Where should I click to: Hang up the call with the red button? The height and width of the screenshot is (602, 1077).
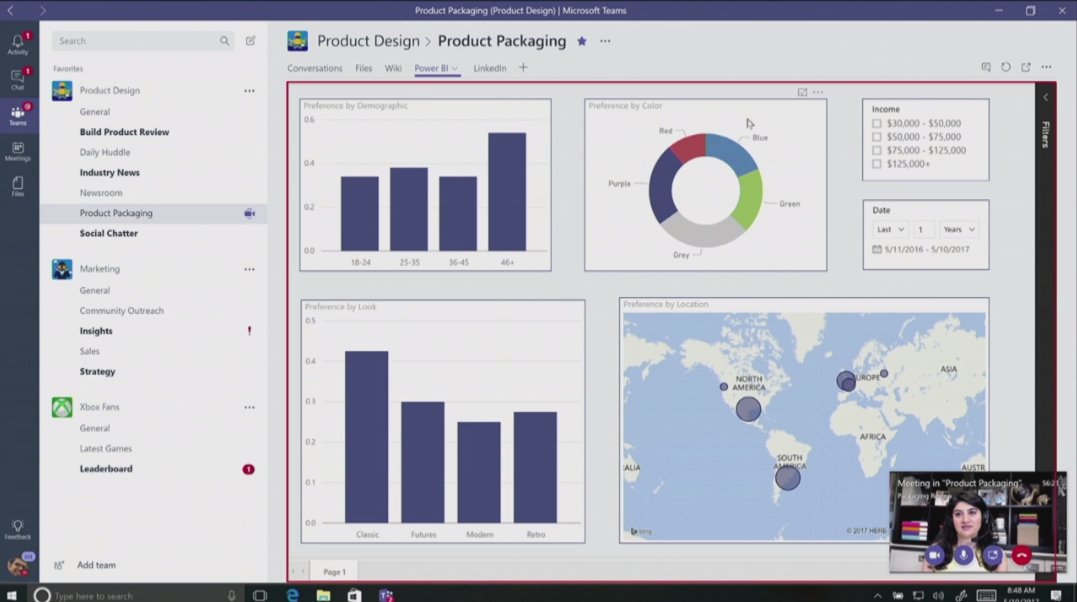(1021, 555)
